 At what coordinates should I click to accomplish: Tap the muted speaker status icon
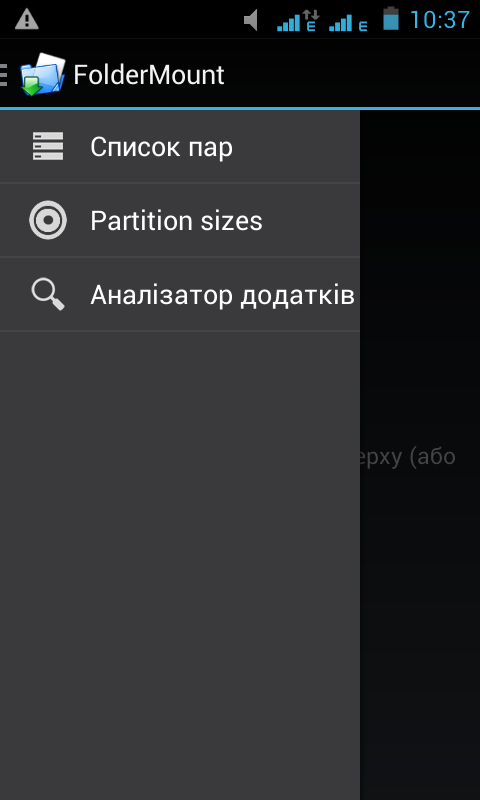(x=250, y=21)
